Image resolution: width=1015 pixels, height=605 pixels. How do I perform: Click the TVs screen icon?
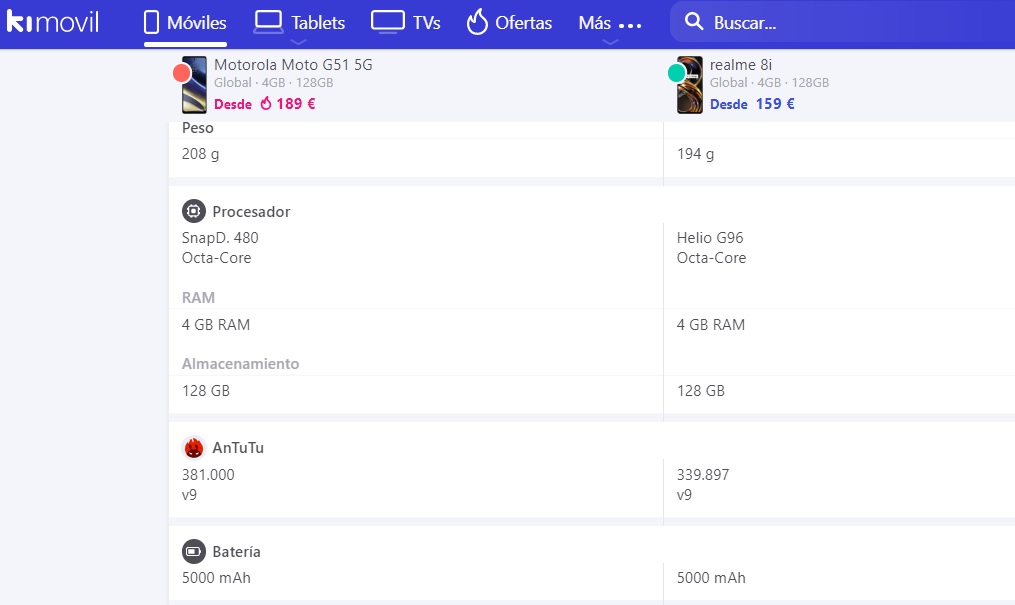click(387, 21)
